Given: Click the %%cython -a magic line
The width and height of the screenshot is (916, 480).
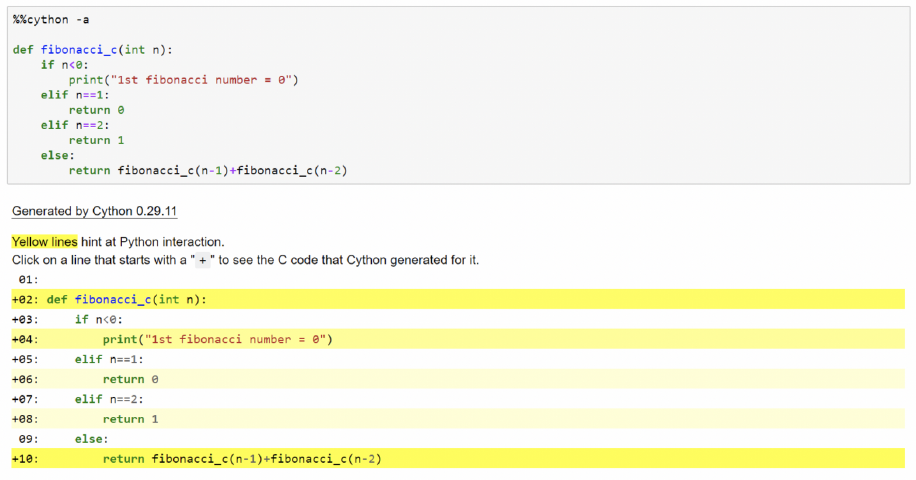Looking at the screenshot, I should coord(51,19).
